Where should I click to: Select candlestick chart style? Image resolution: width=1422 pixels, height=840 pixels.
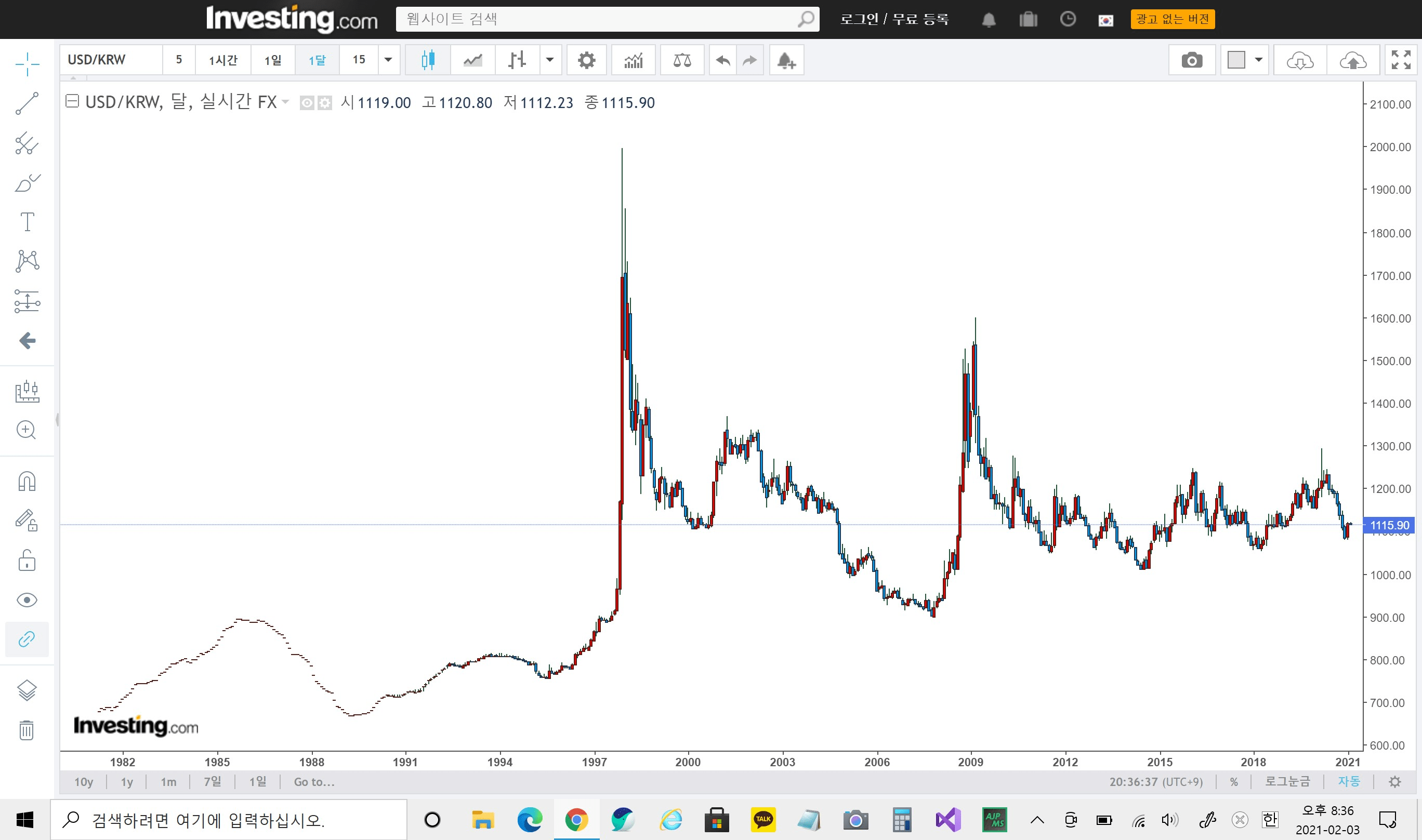point(428,60)
